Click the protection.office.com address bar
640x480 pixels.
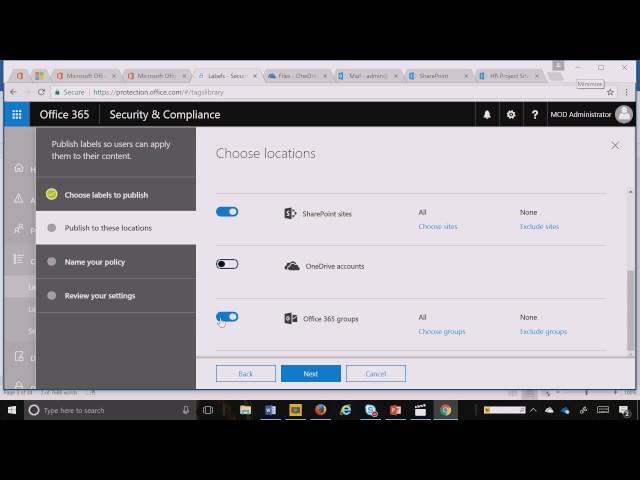point(327,92)
